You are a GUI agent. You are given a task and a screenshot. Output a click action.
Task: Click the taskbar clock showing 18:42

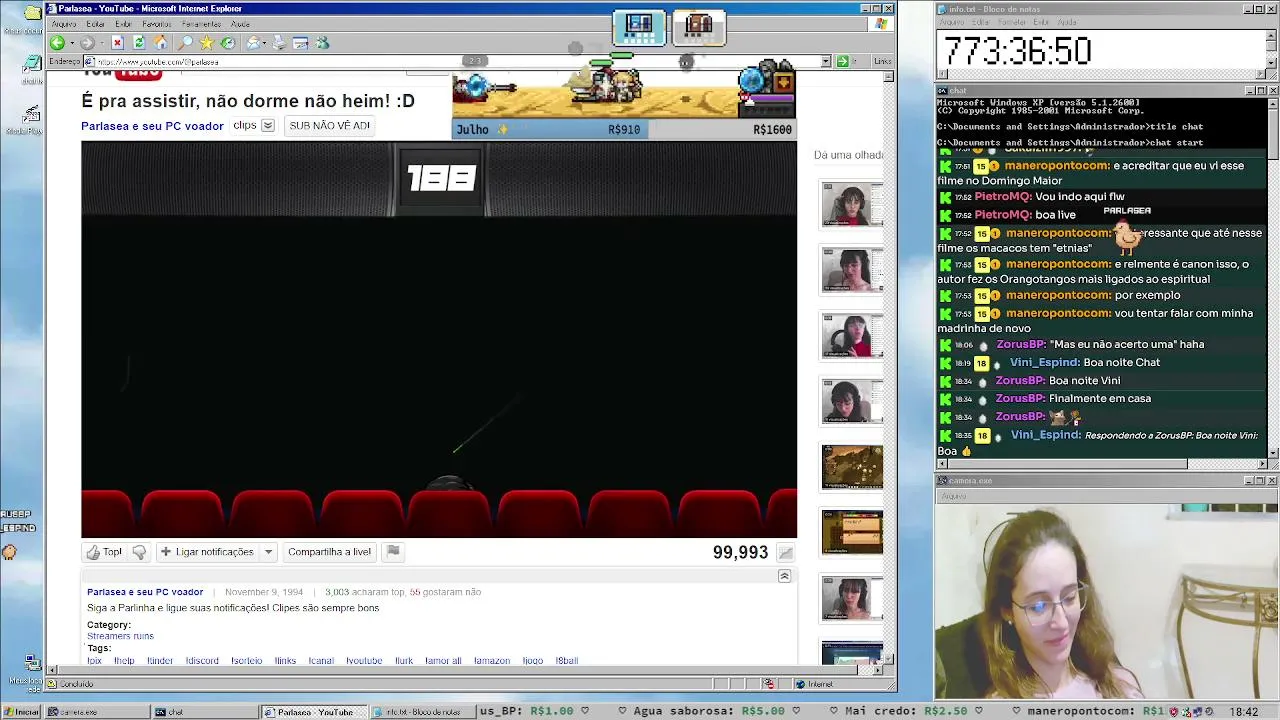(1244, 712)
